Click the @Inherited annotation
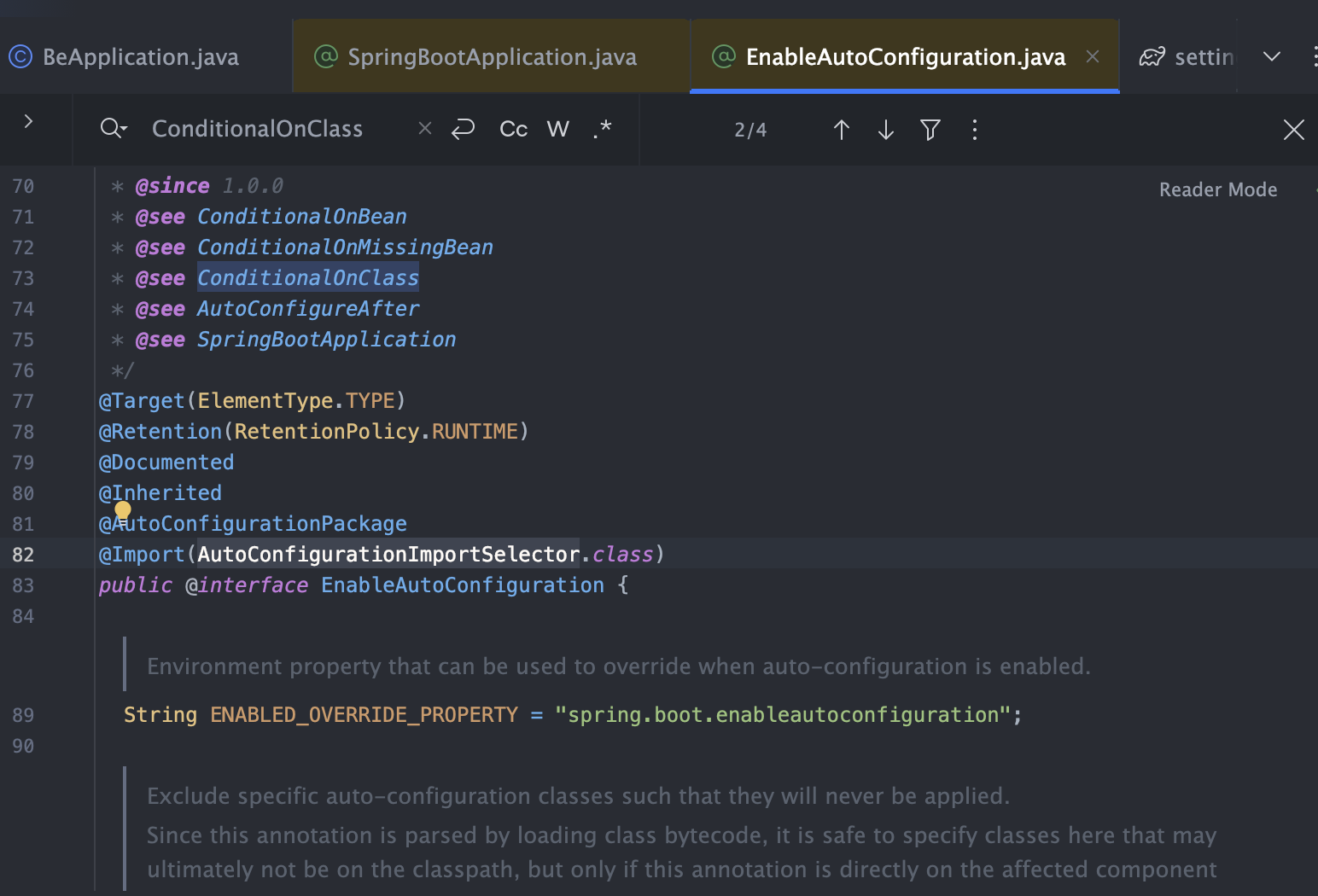The image size is (1318, 896). 160,493
